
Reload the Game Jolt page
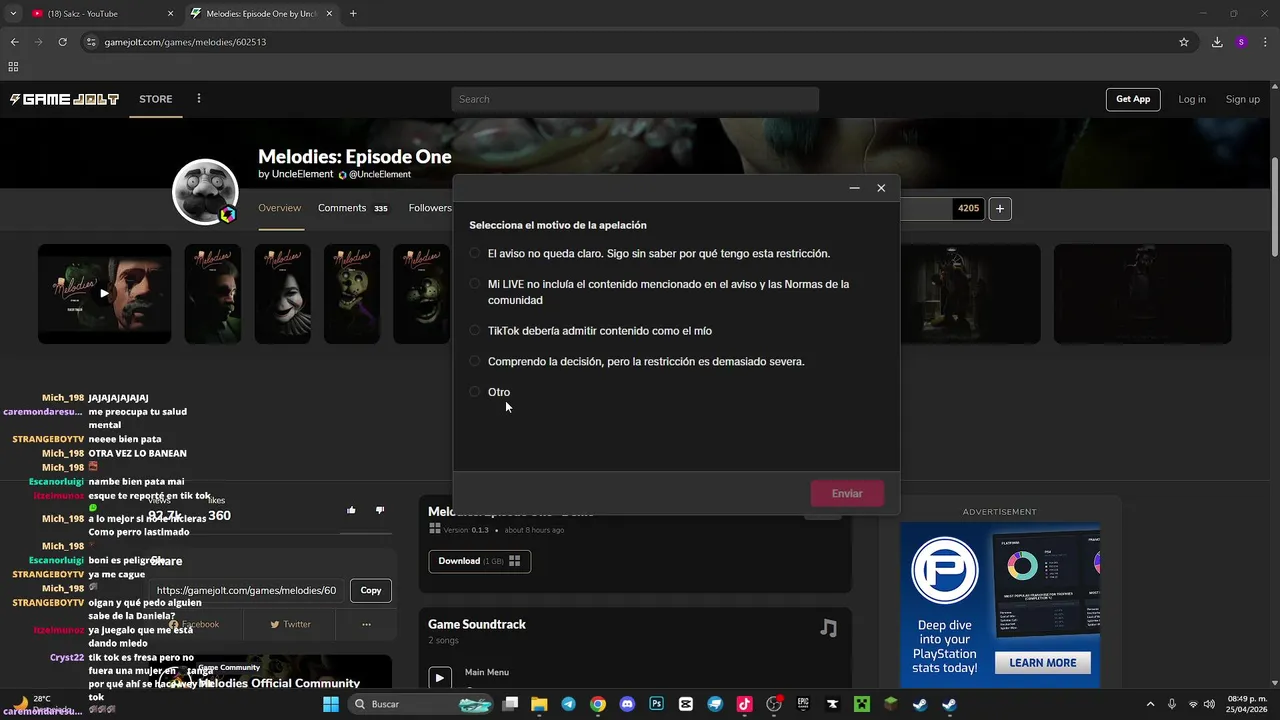(x=63, y=42)
